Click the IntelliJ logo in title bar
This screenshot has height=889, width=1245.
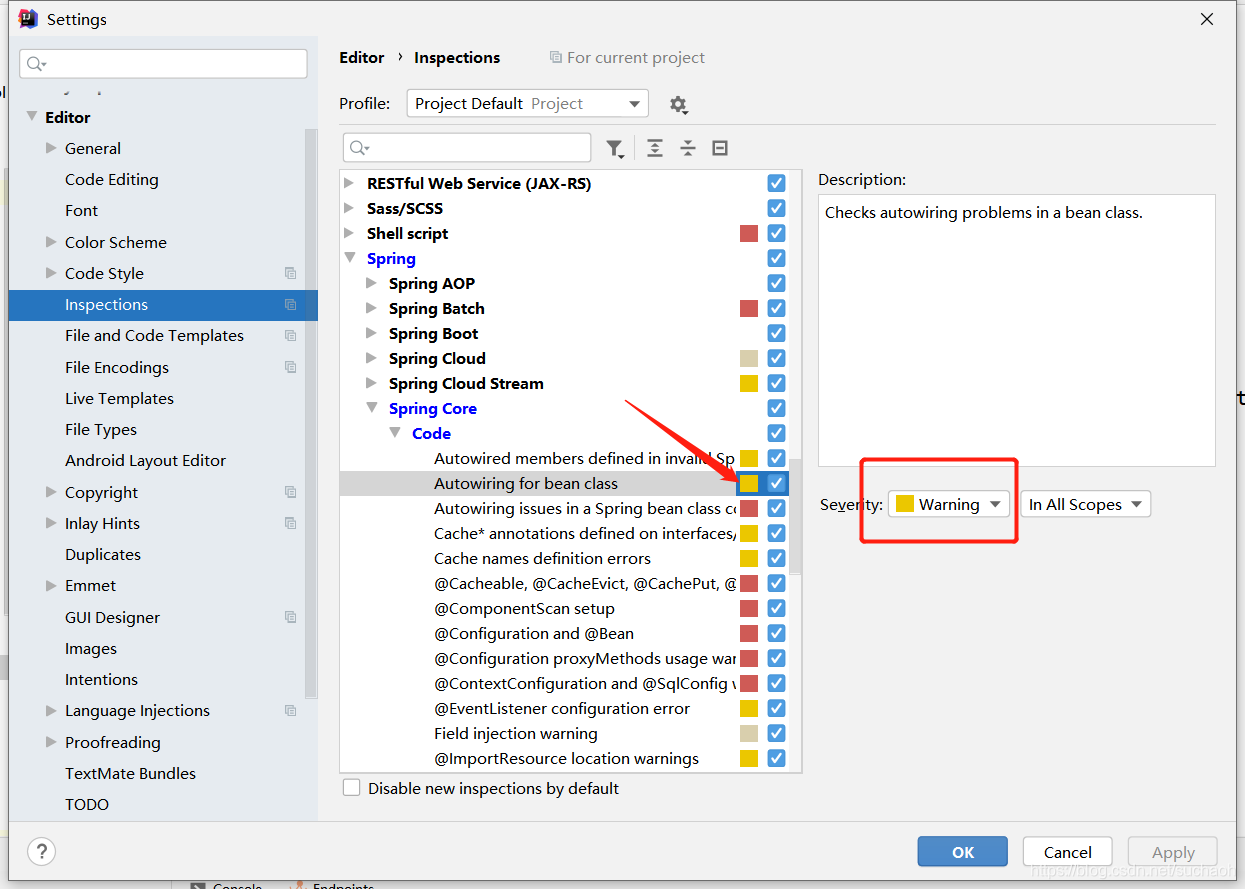point(28,19)
